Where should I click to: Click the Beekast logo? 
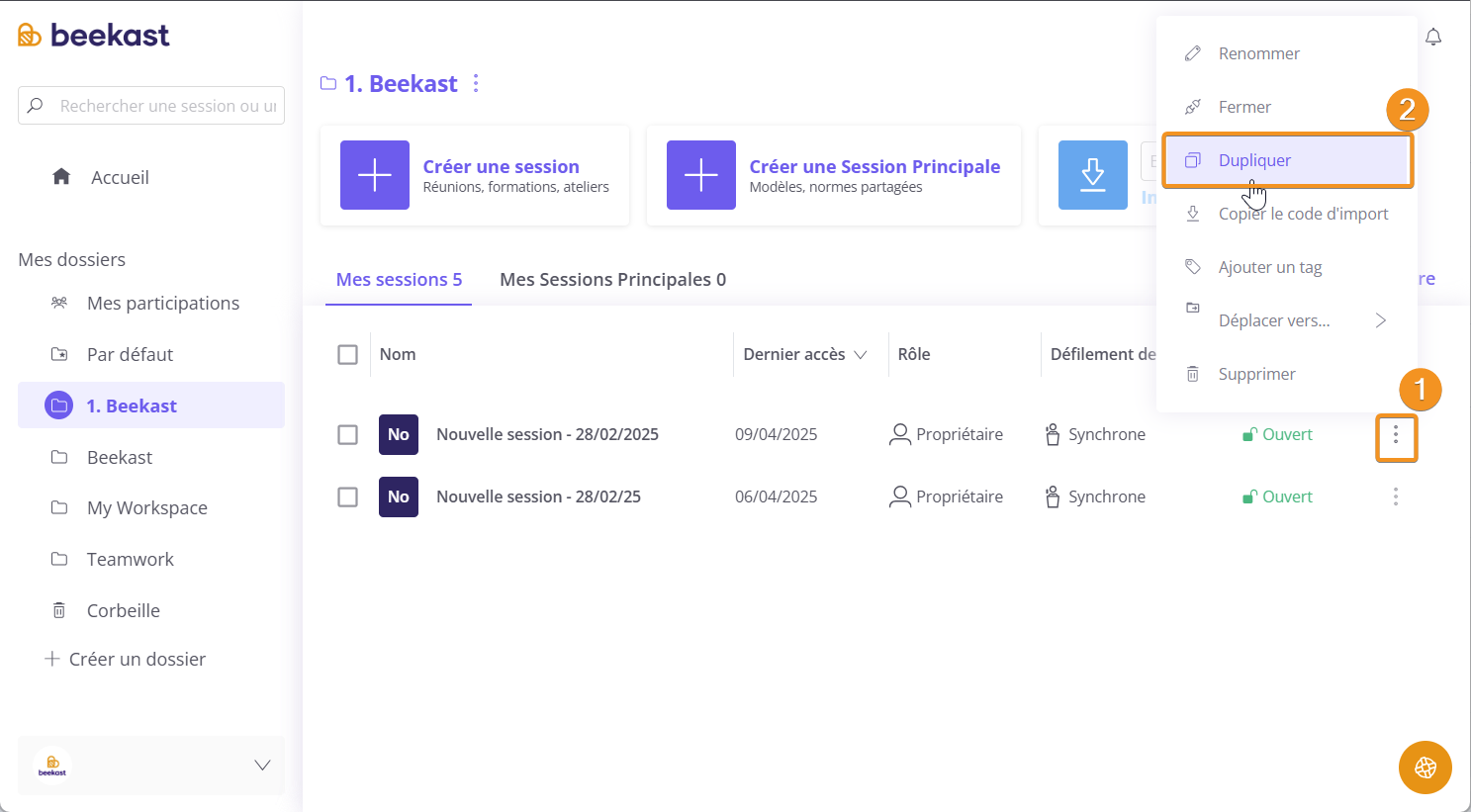[94, 36]
